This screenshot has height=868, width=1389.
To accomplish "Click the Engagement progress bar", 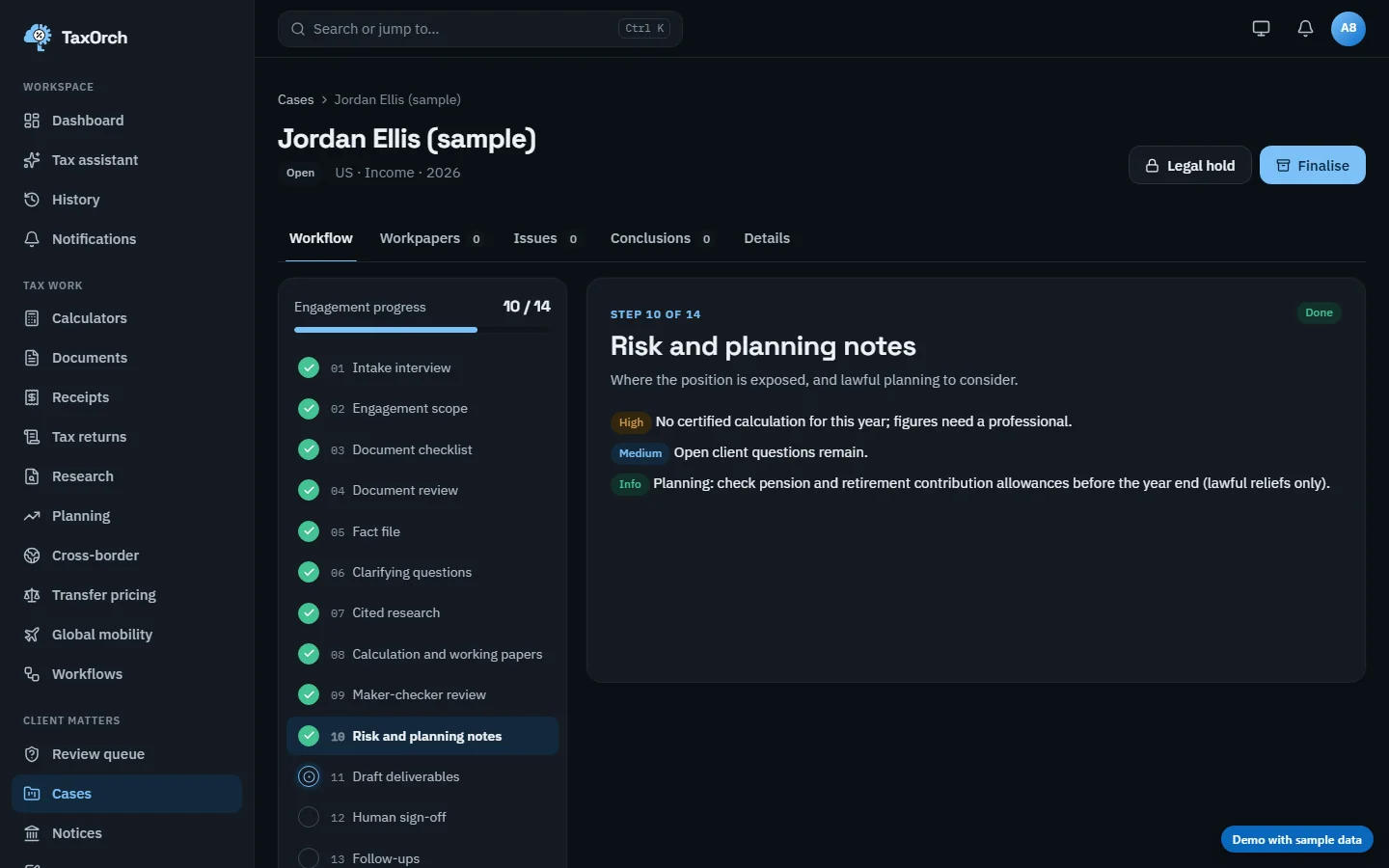I will coord(422,330).
